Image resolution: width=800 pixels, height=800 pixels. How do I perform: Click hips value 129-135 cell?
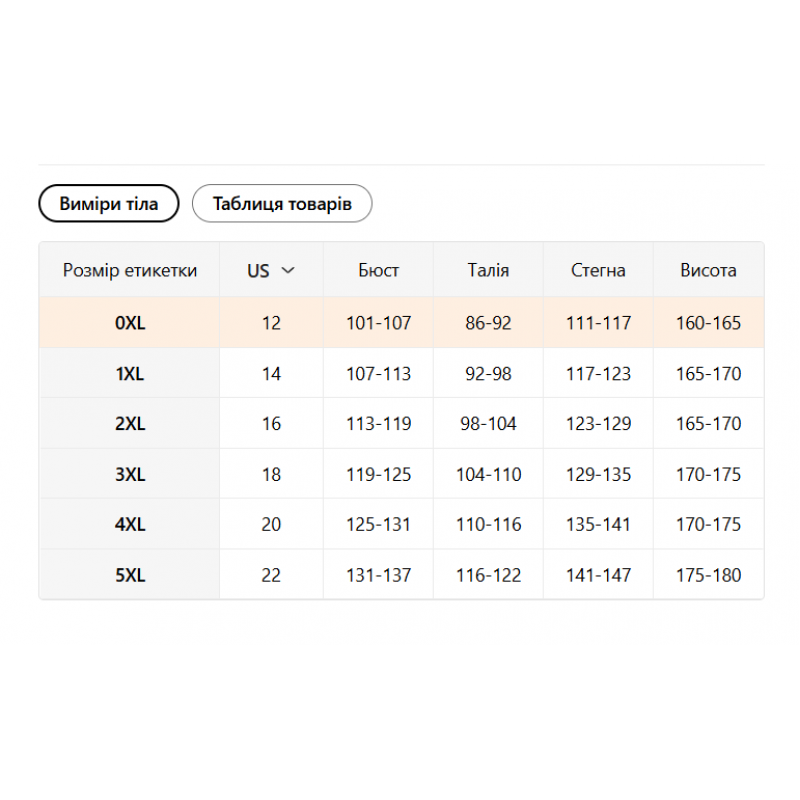click(598, 474)
